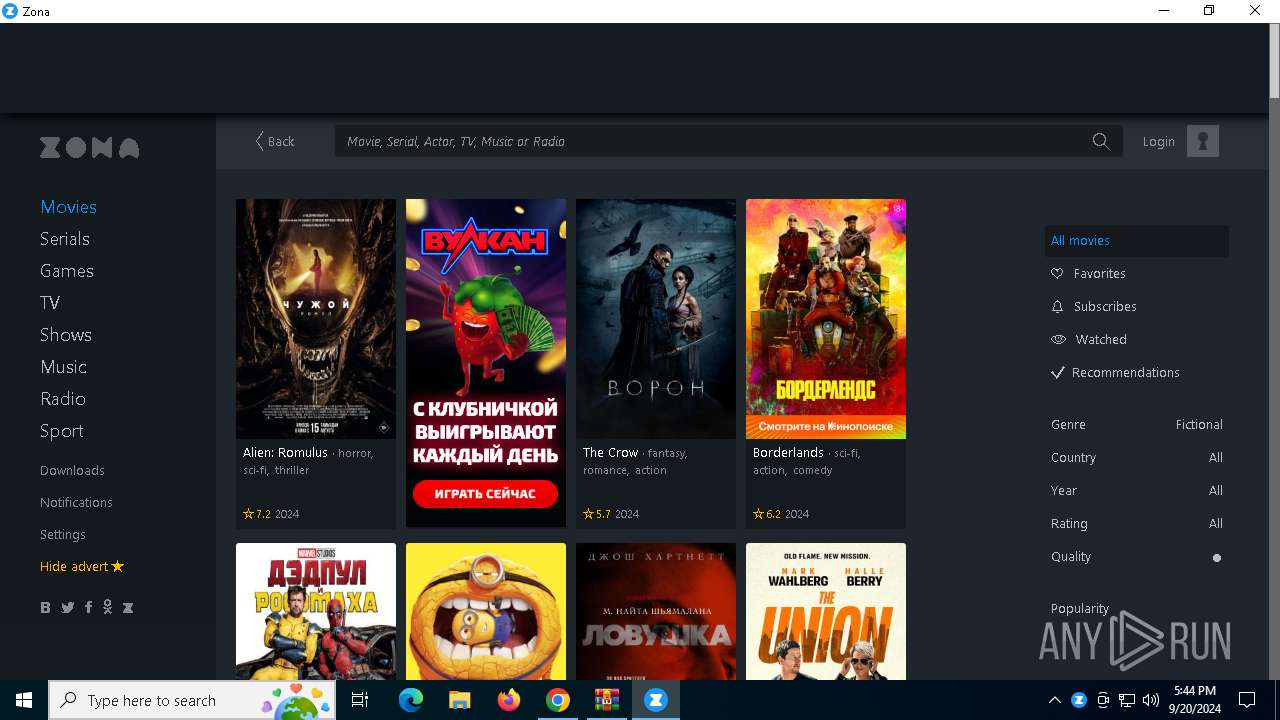Image resolution: width=1280 pixels, height=720 pixels.
Task: Open the Downloads page
Action: point(72,470)
